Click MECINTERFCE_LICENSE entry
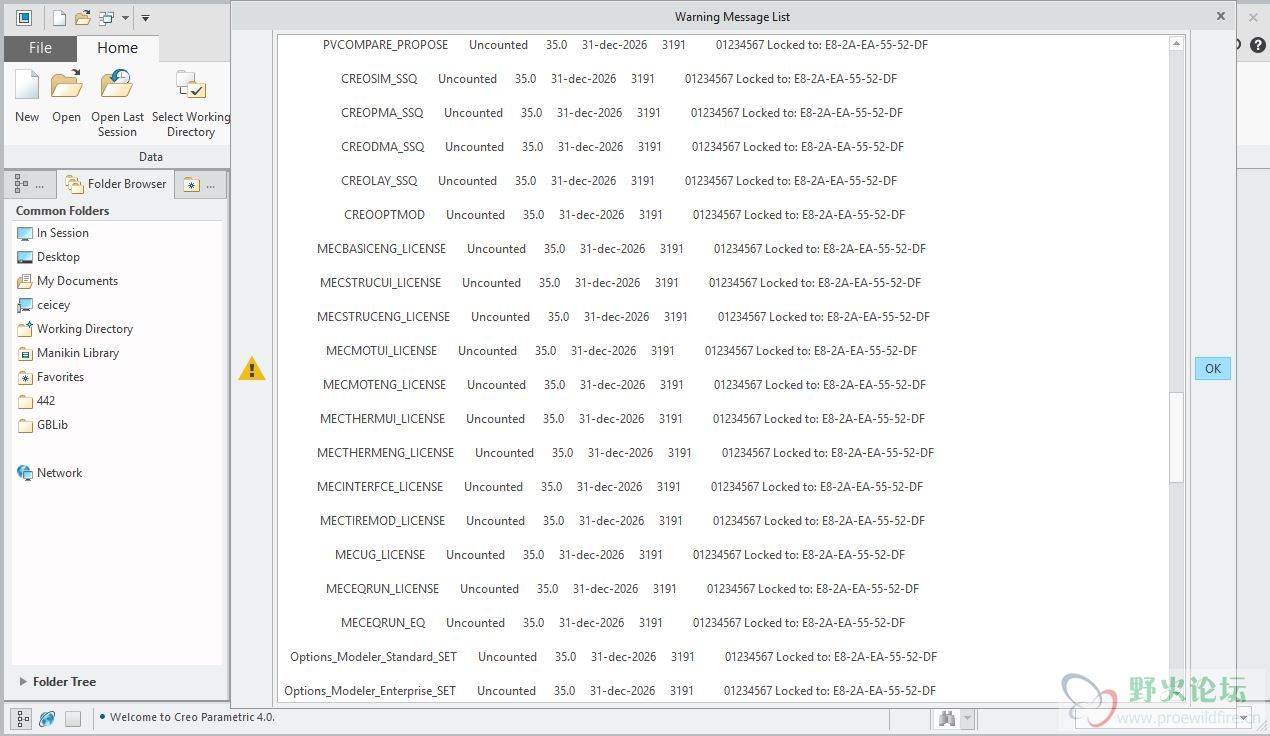Image resolution: width=1270 pixels, height=736 pixels. 620,487
